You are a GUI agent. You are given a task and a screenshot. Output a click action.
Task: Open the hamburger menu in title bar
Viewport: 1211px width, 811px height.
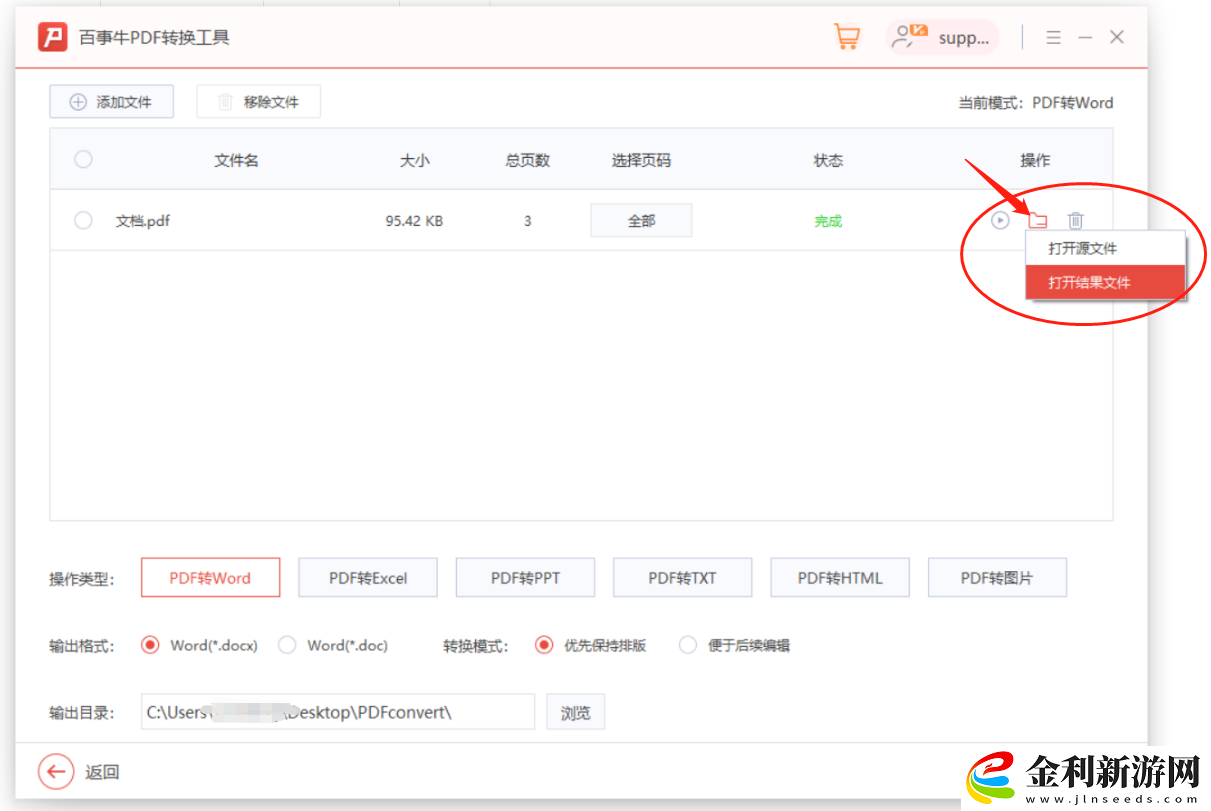[x=1053, y=38]
